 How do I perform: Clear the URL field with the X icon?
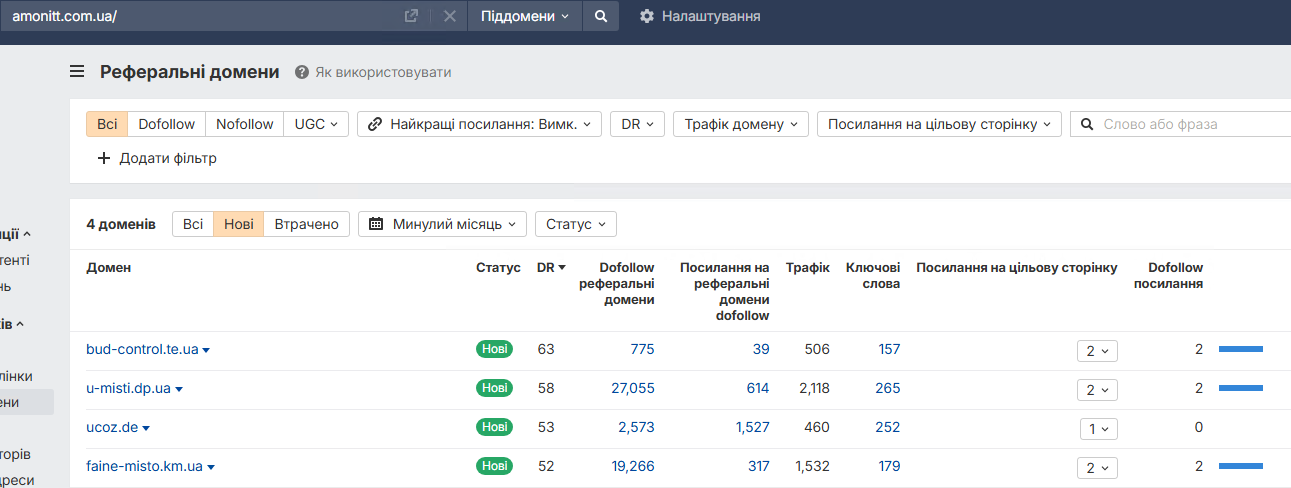coord(449,16)
